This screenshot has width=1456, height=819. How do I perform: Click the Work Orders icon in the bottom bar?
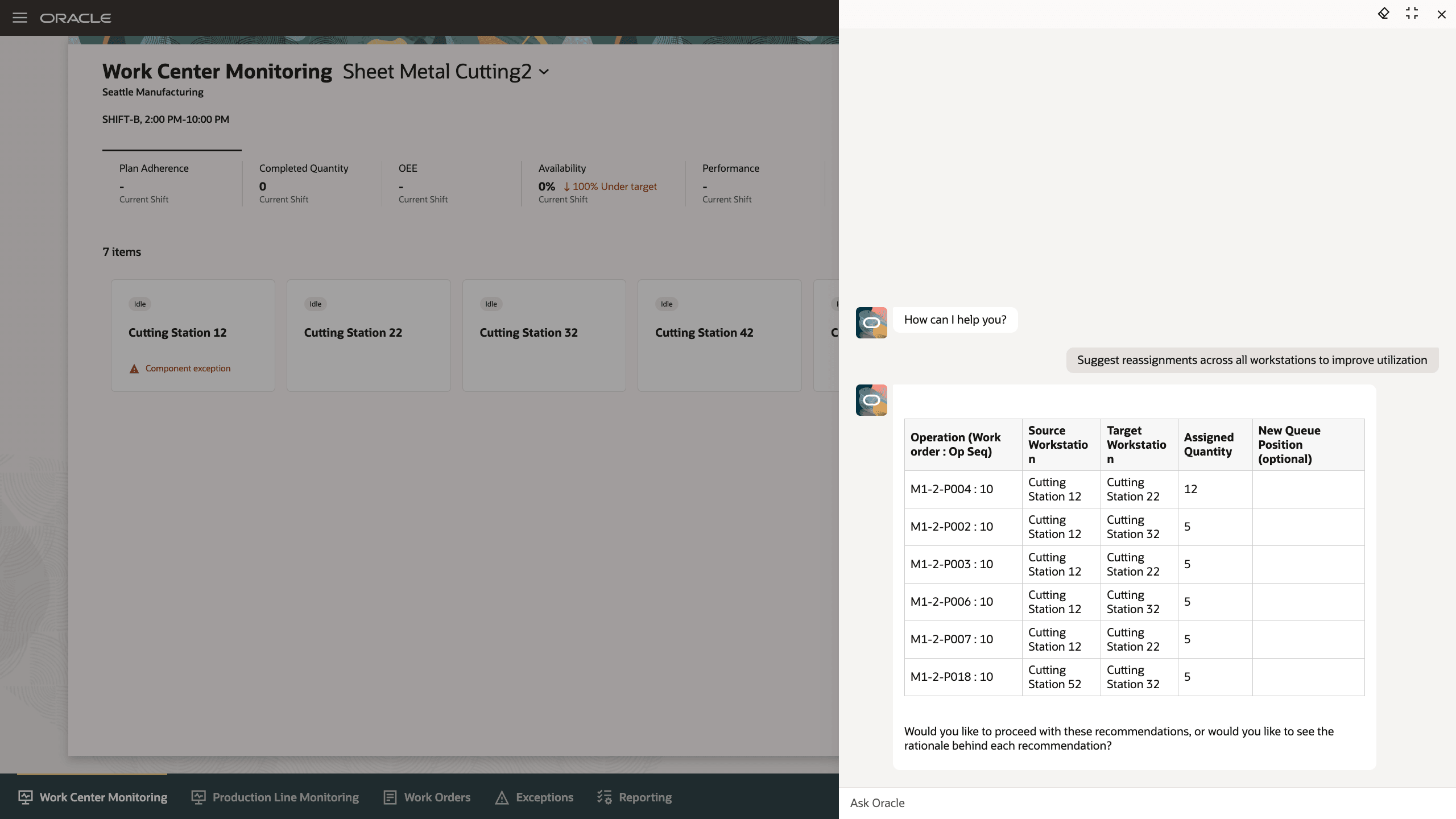click(390, 797)
